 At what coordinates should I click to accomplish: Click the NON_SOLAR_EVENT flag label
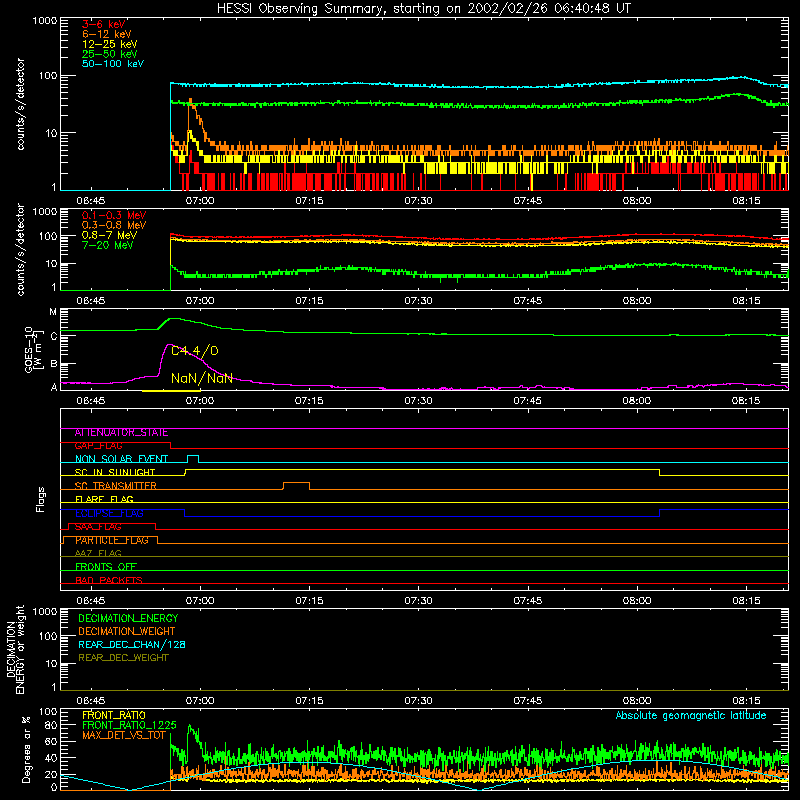[121, 459]
